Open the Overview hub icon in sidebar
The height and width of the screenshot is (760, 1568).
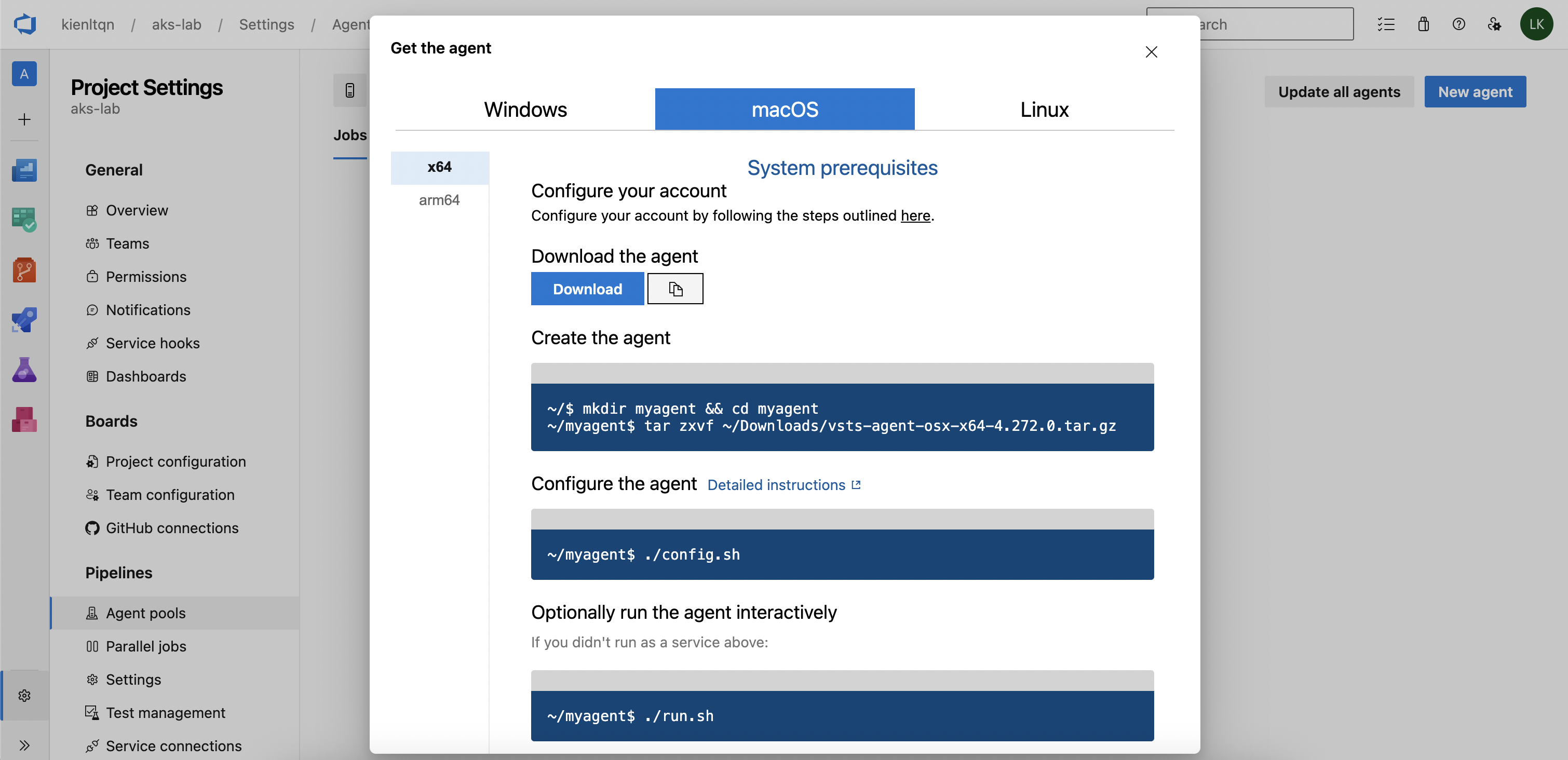(24, 170)
